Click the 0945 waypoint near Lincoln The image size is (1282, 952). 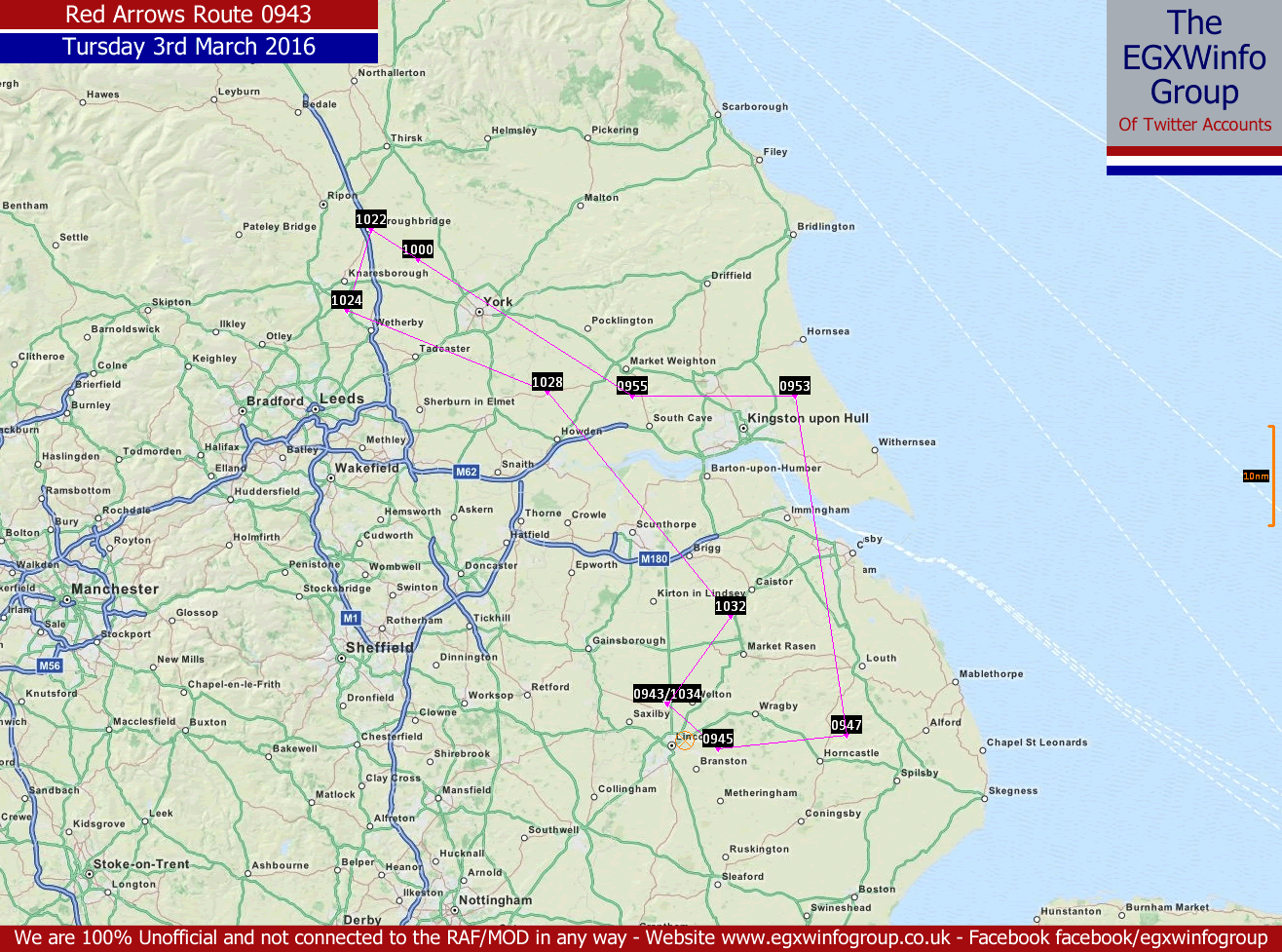click(718, 739)
